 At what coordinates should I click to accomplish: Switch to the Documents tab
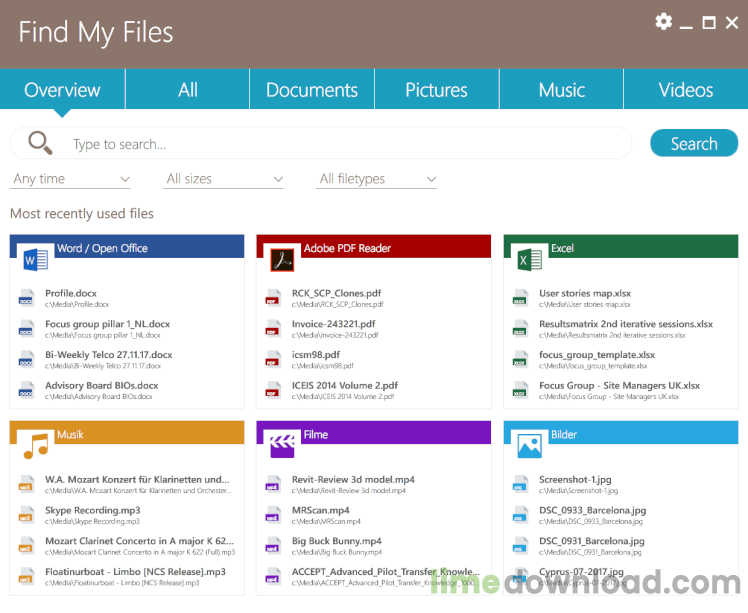pyautogui.click(x=311, y=90)
